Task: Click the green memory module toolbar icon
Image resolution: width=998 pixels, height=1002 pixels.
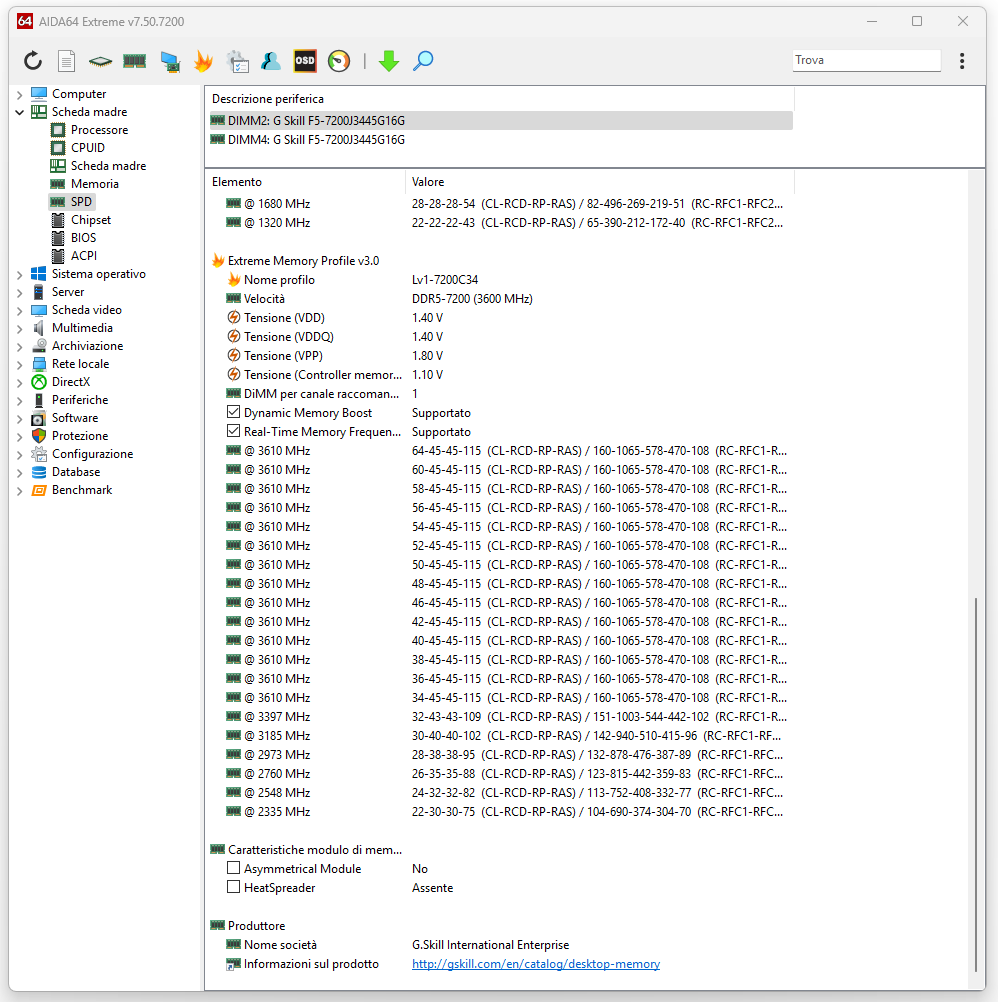Action: point(134,61)
